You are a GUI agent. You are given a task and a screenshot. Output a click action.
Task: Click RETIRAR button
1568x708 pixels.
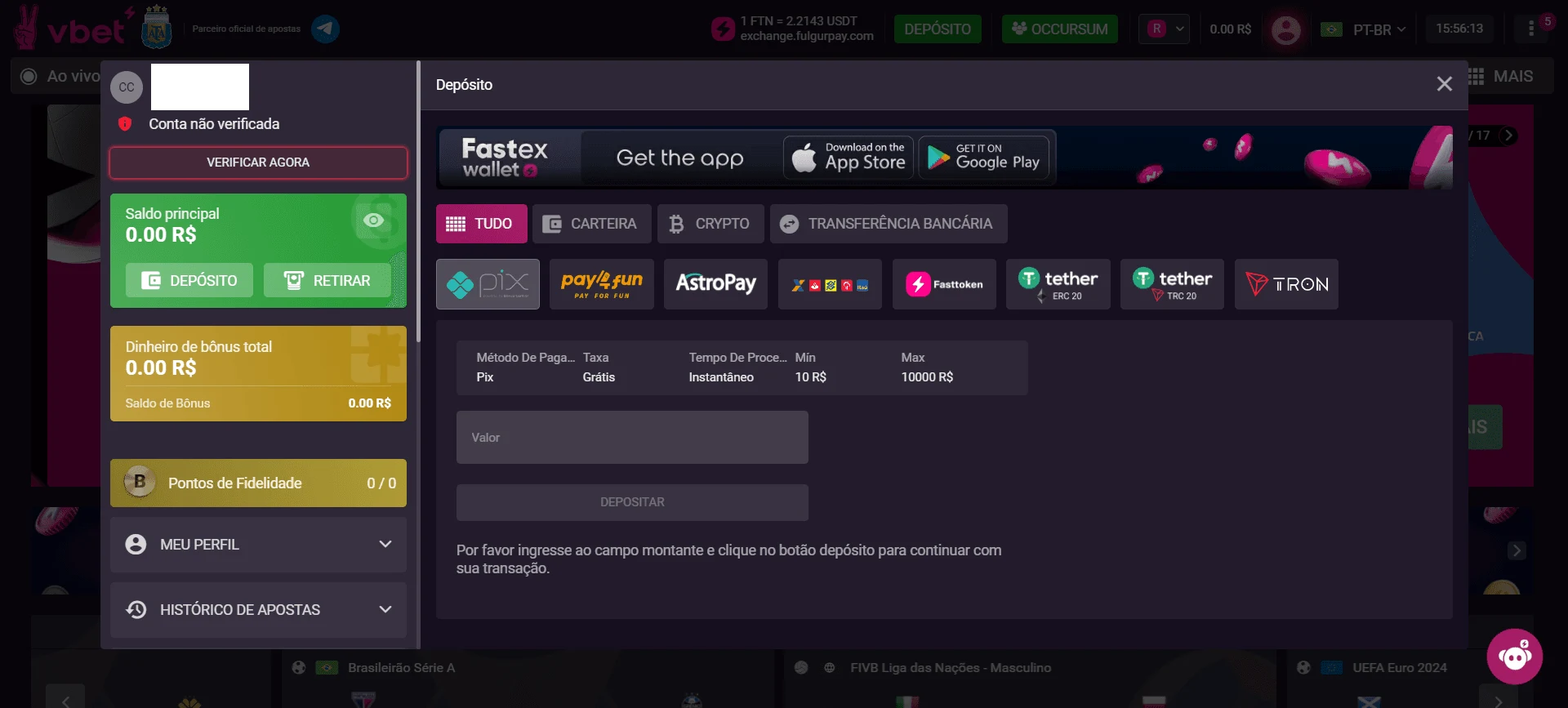(x=327, y=280)
